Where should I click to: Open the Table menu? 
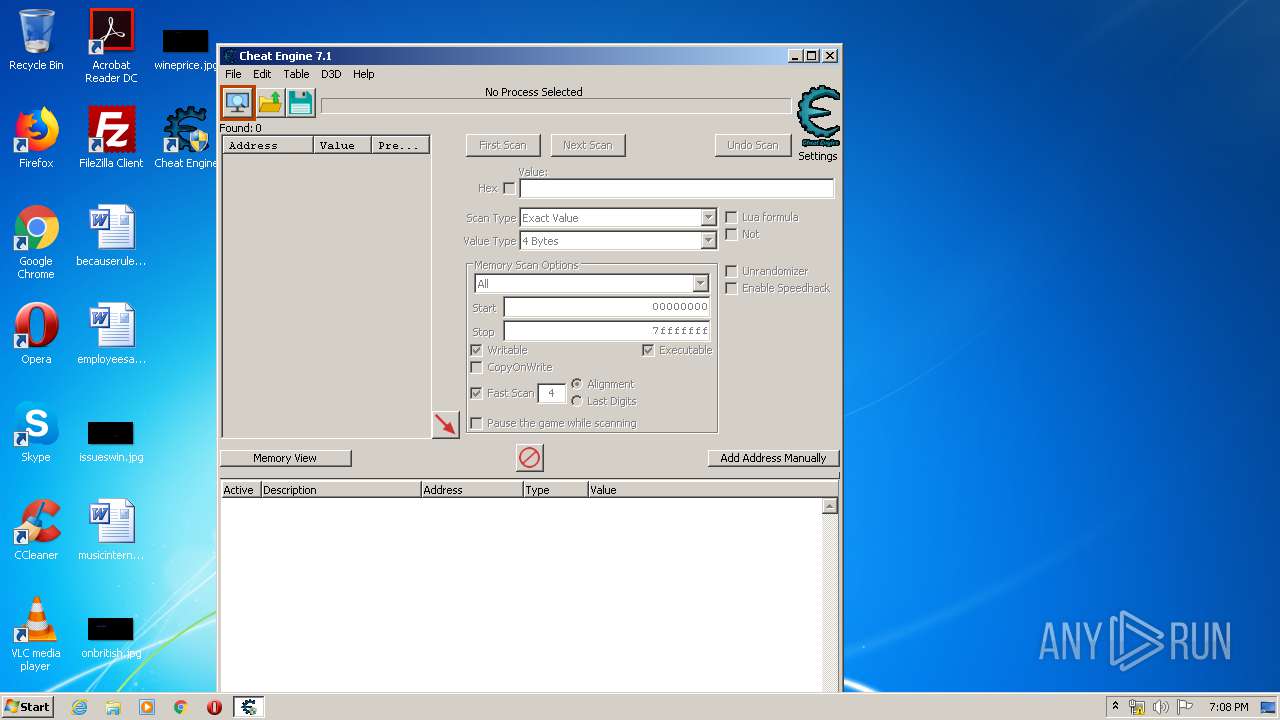[296, 74]
